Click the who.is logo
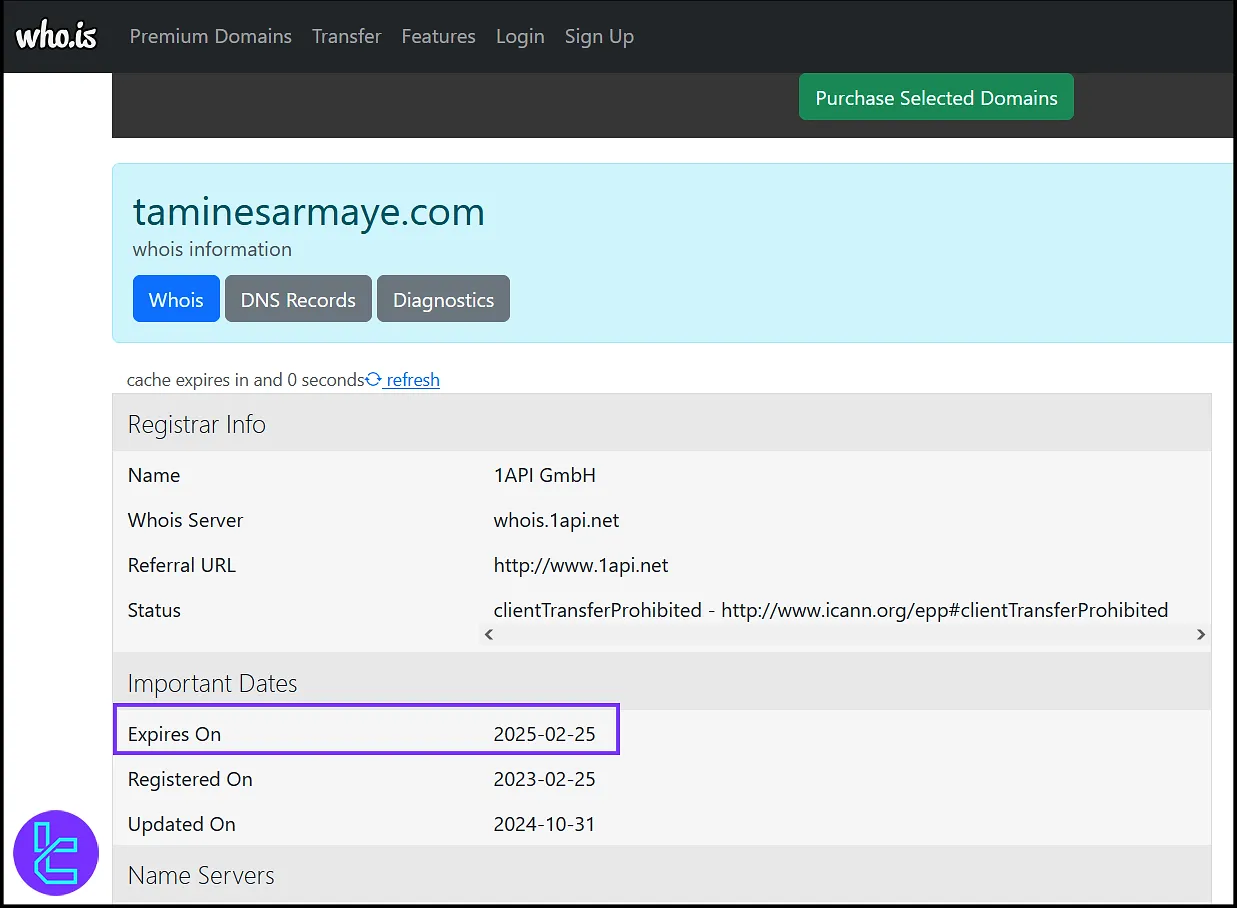The width and height of the screenshot is (1237, 908). coord(56,36)
